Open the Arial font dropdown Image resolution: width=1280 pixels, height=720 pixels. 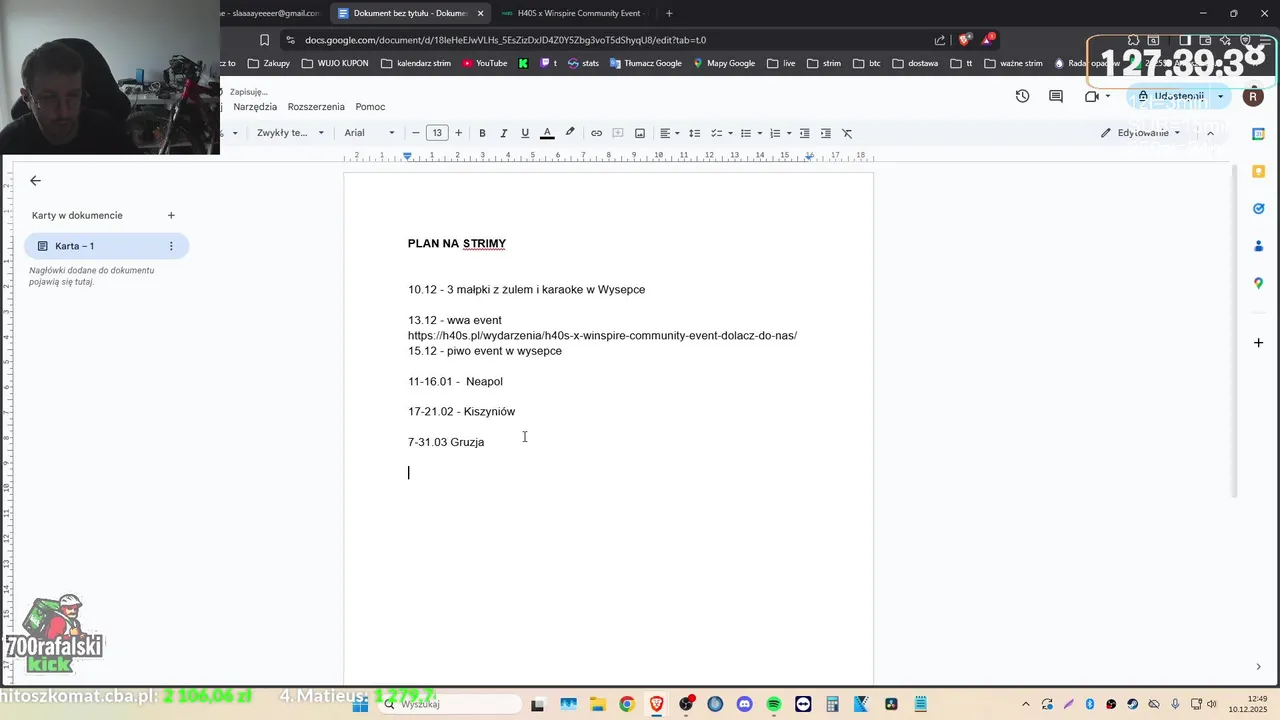click(369, 133)
